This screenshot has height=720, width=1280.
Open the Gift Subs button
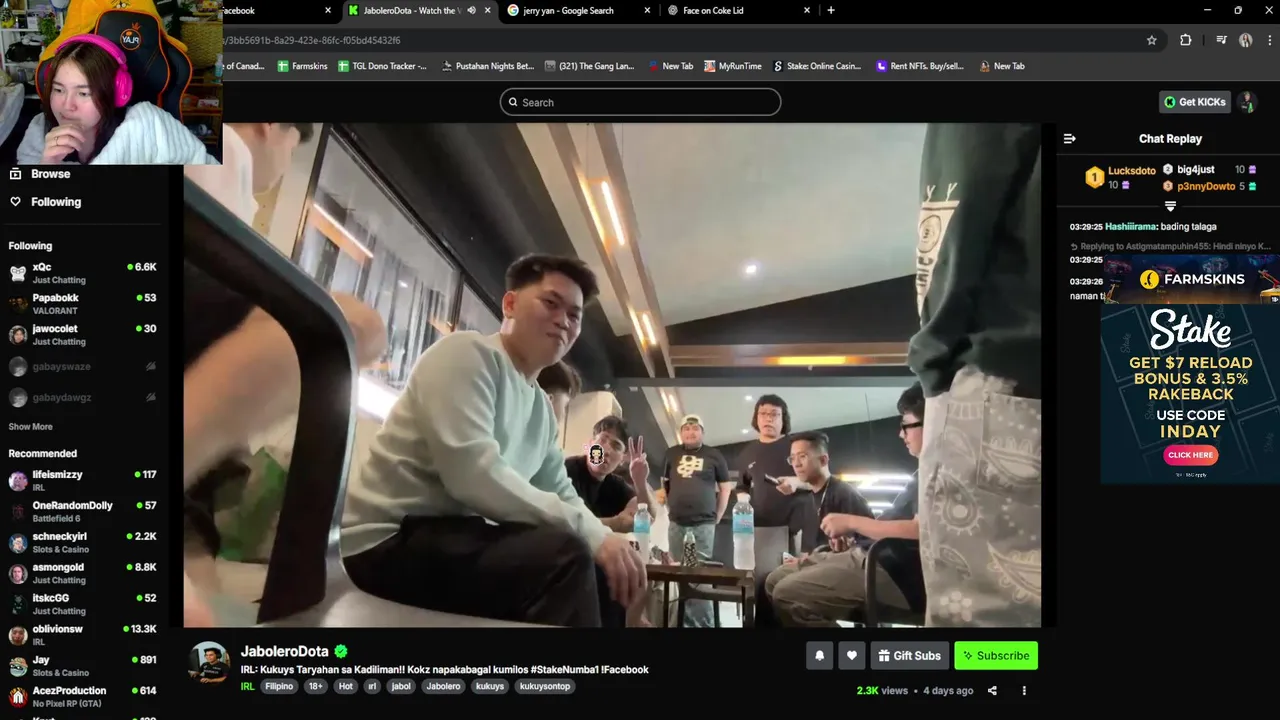pyautogui.click(x=910, y=656)
